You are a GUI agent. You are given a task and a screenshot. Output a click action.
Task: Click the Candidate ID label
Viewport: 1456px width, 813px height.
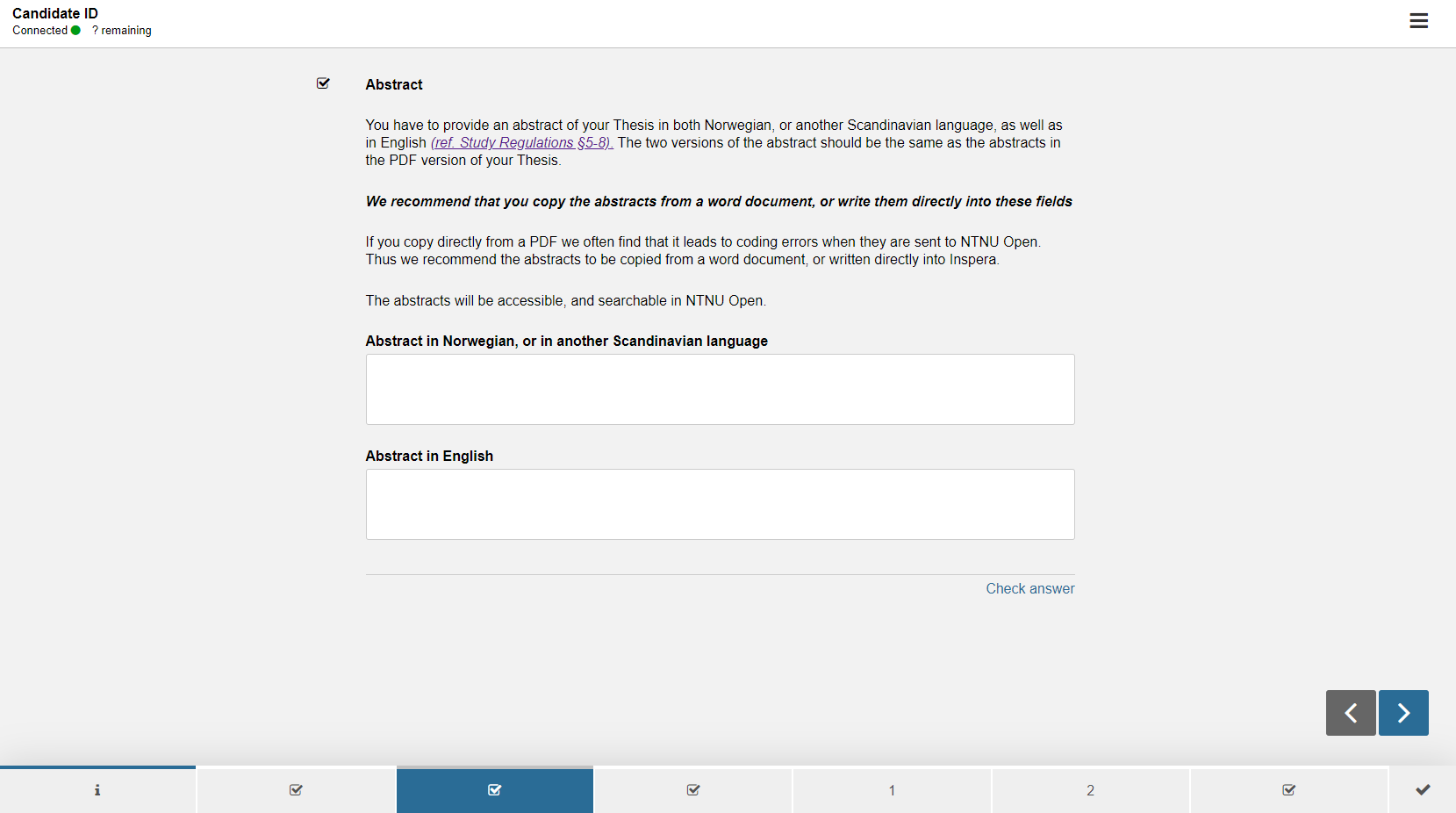pyautogui.click(x=55, y=13)
